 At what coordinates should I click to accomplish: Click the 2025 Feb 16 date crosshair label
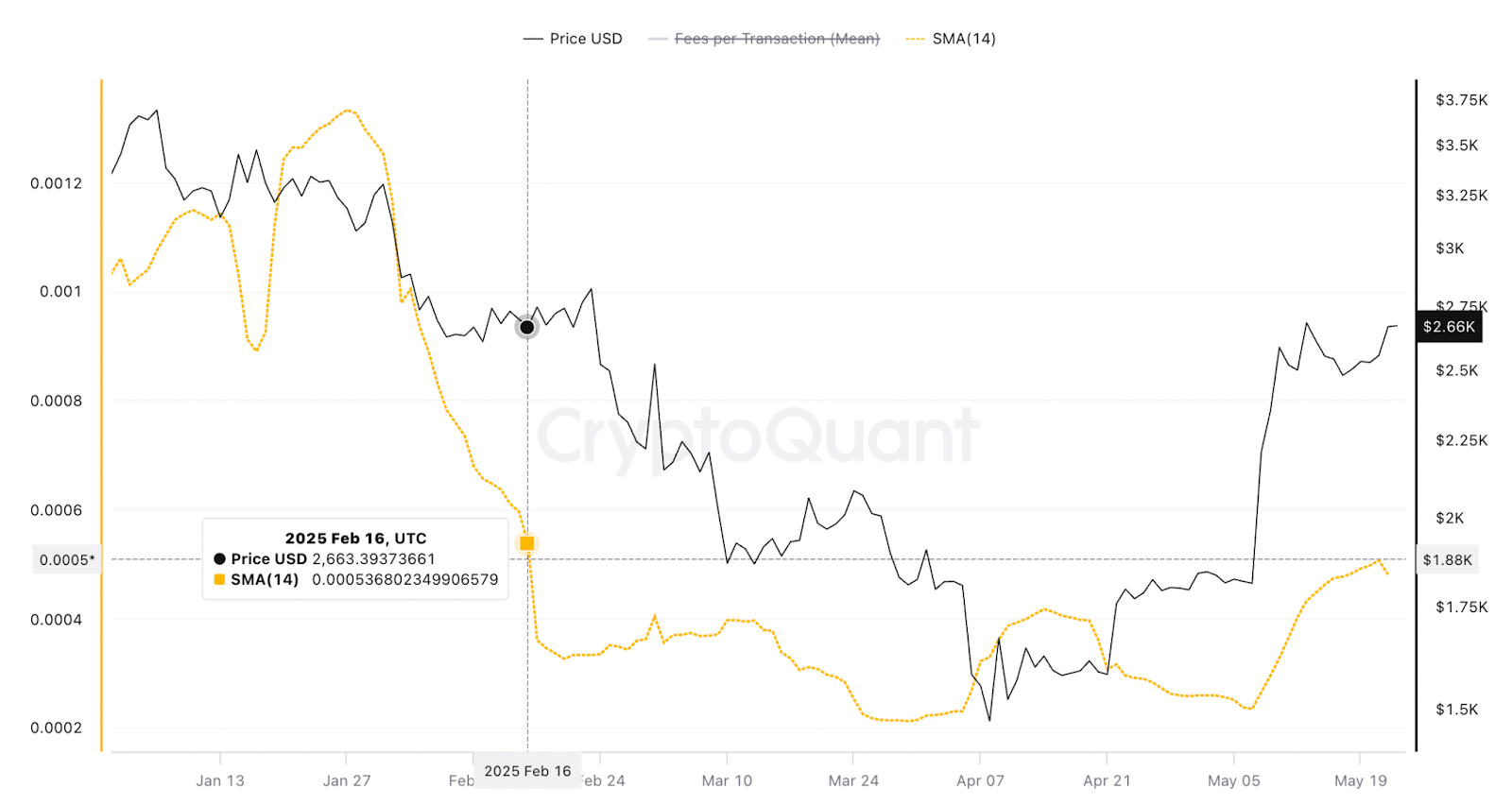tap(527, 771)
